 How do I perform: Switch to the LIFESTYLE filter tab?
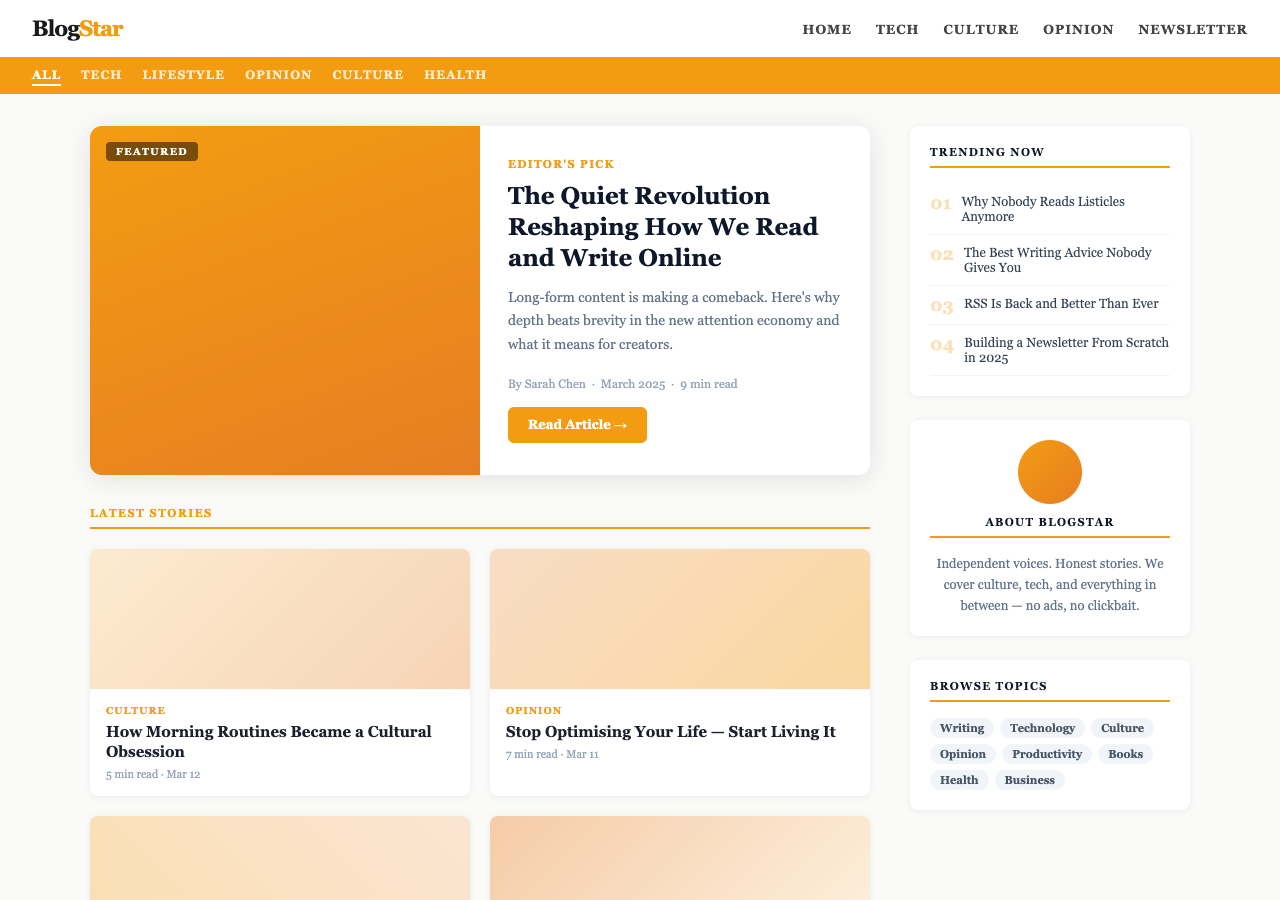[x=183, y=74]
